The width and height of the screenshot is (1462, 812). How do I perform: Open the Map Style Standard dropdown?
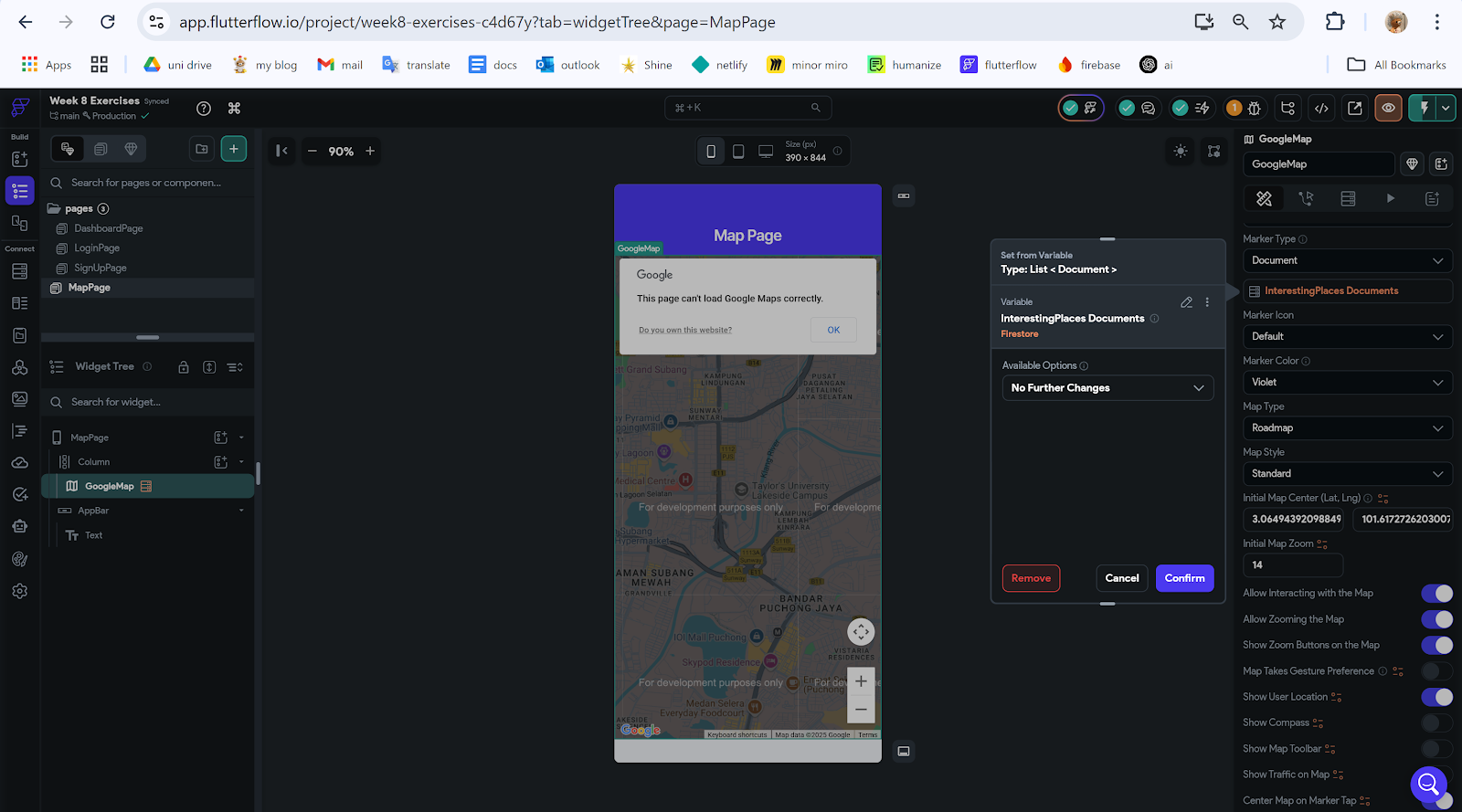click(1347, 473)
